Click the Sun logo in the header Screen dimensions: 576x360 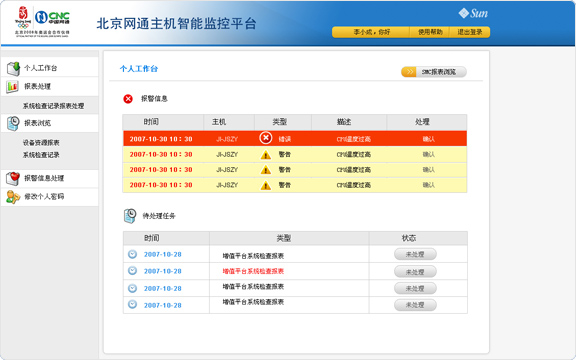click(473, 14)
